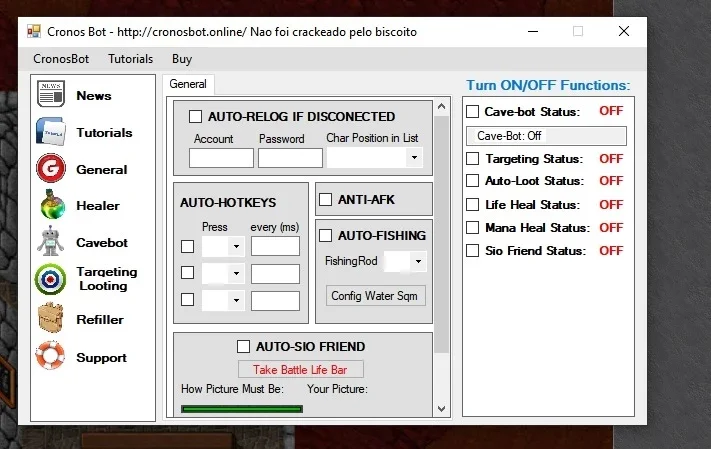The width and height of the screenshot is (711, 449).
Task: Expand the FishingRod dropdown
Action: coord(405,261)
